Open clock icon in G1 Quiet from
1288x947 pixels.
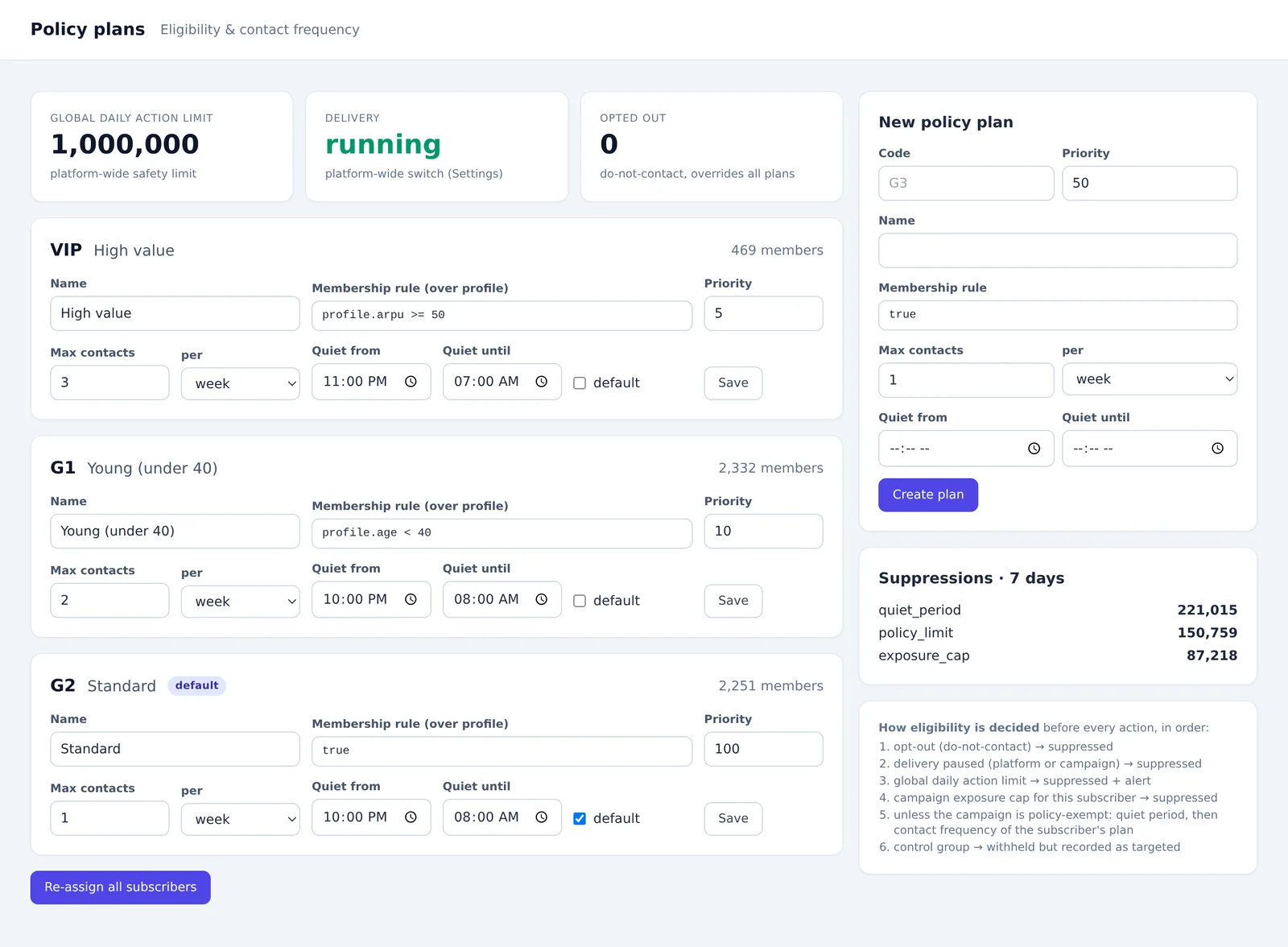tap(411, 599)
